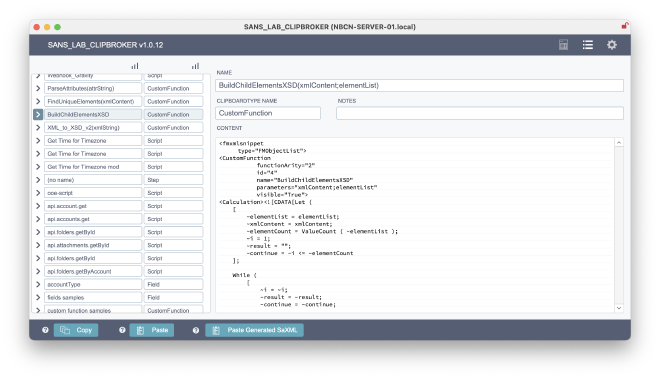Viewport: 660px width, 379px height.
Task: Sort list by type column icon
Action: point(195,66)
